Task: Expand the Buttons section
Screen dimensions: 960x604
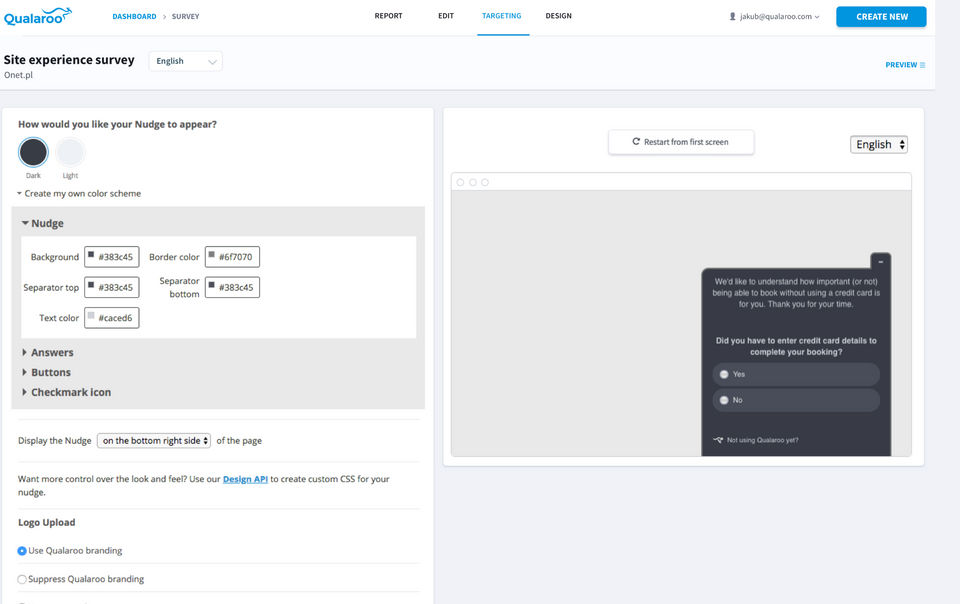Action: (47, 372)
